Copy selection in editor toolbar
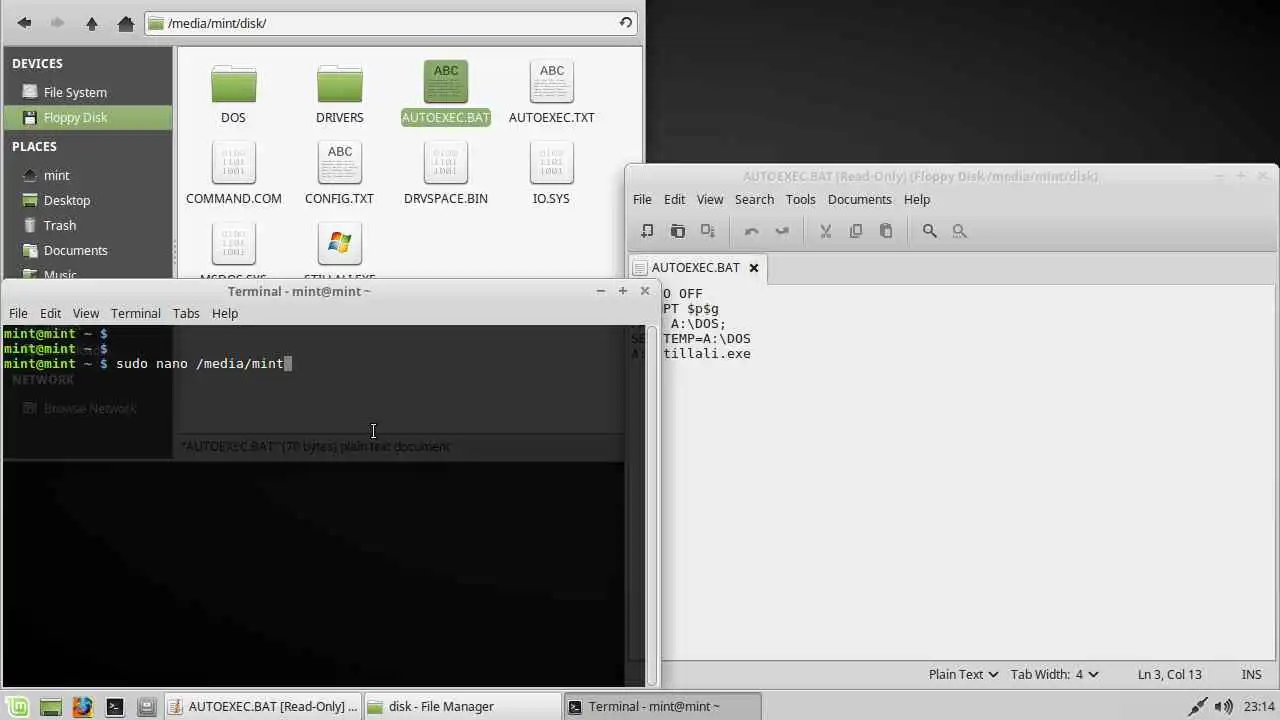Image resolution: width=1280 pixels, height=720 pixels. pos(856,231)
